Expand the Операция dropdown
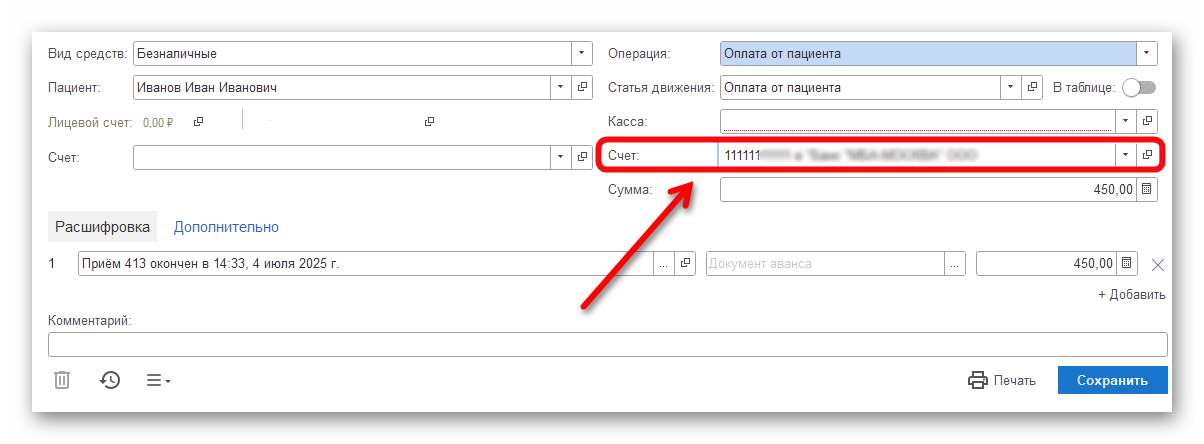 pyautogui.click(x=1146, y=54)
